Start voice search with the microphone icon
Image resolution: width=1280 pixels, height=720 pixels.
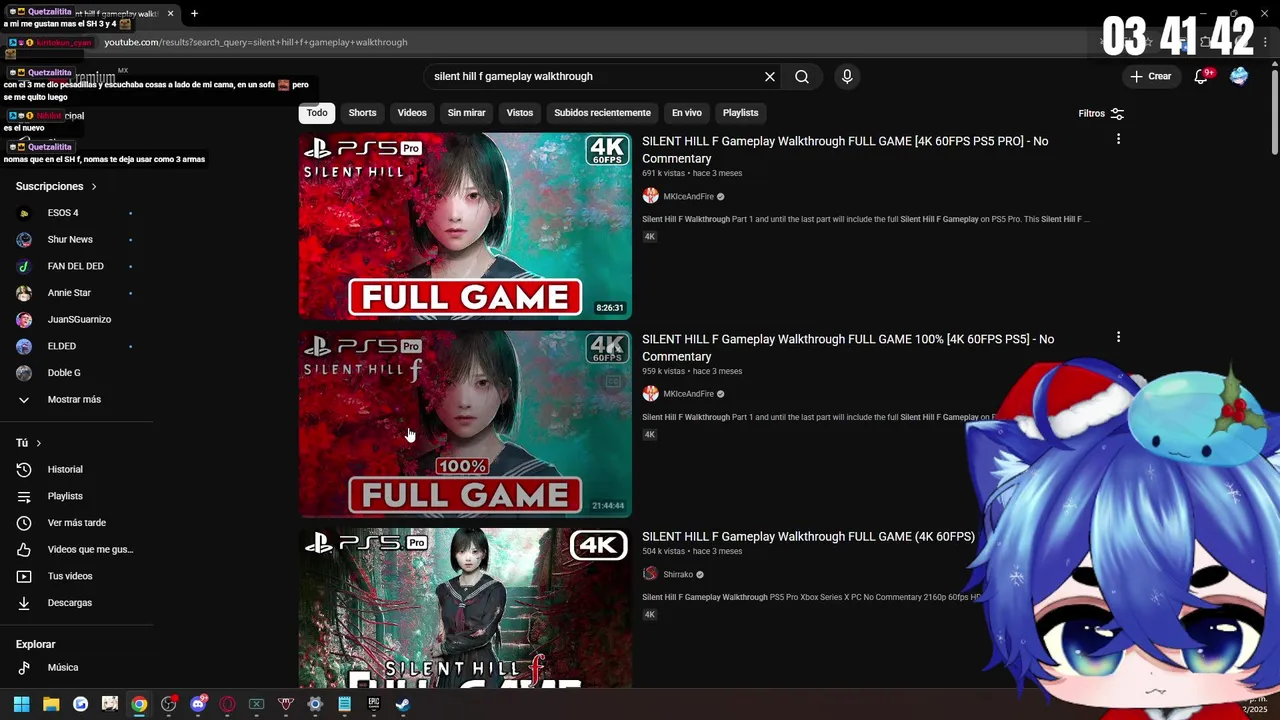847,77
